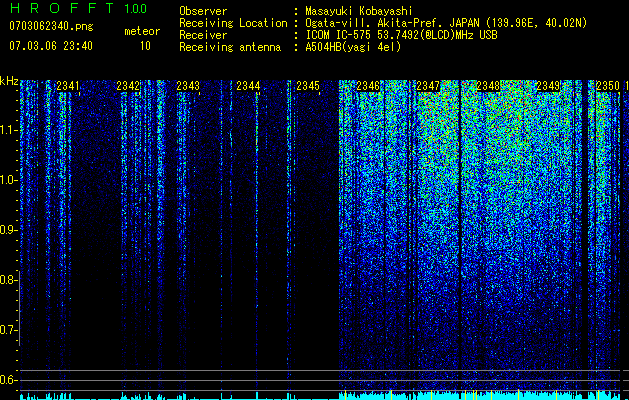The image size is (629, 400).
Task: Click the 0.6 kHz axis label
Action: click(x=8, y=380)
